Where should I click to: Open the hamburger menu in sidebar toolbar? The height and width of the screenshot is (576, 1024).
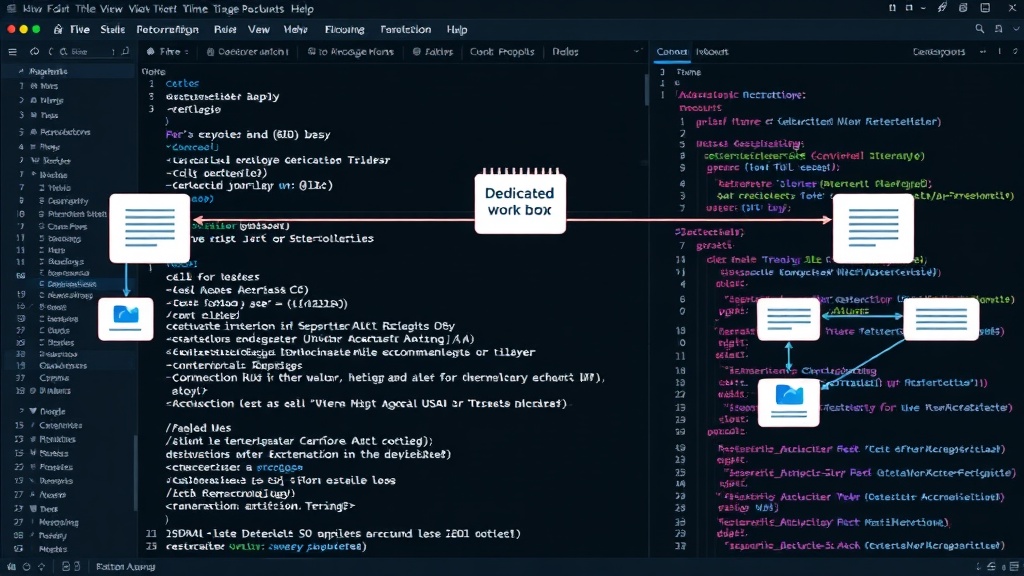pos(12,52)
